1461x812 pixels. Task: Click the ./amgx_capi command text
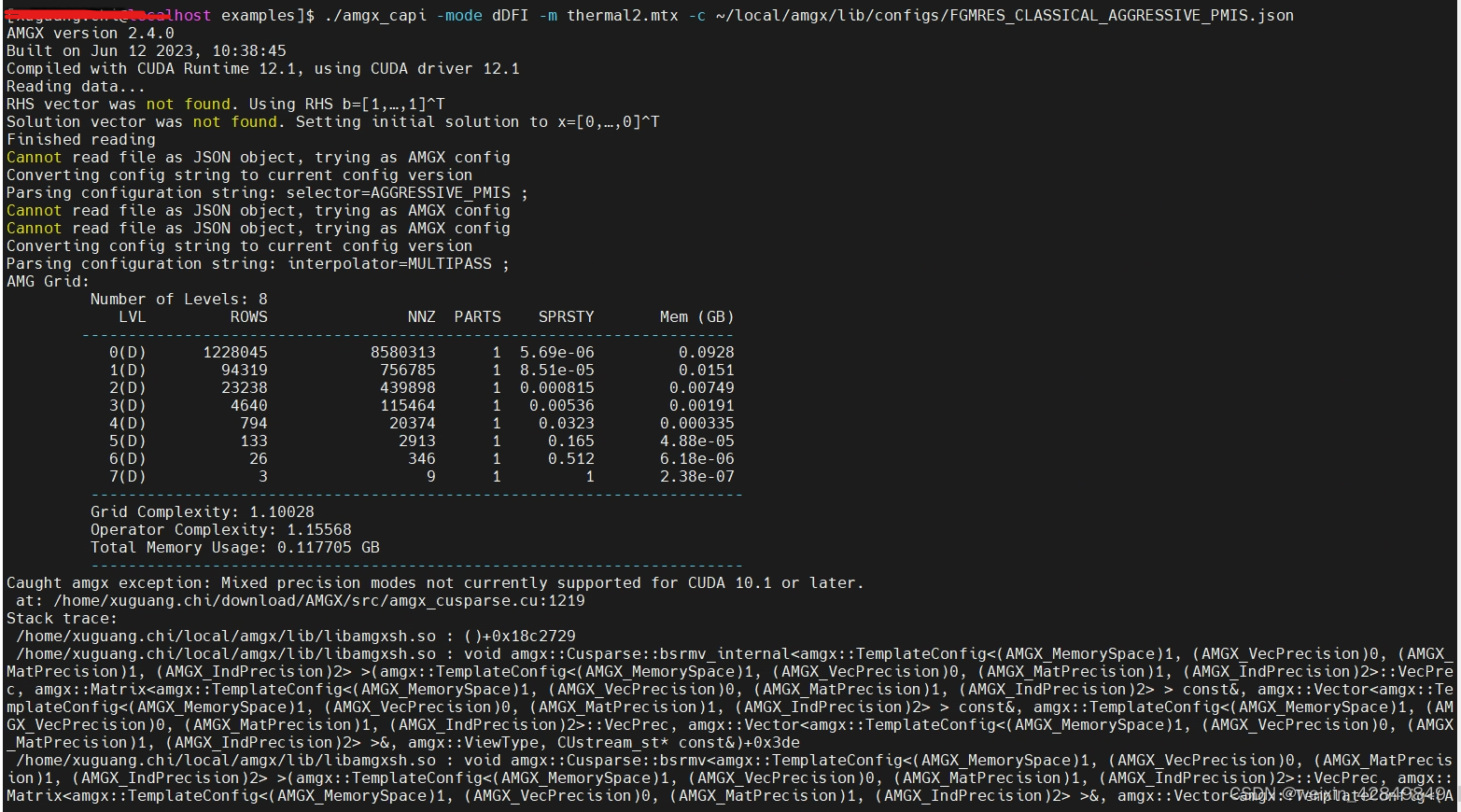coord(375,16)
